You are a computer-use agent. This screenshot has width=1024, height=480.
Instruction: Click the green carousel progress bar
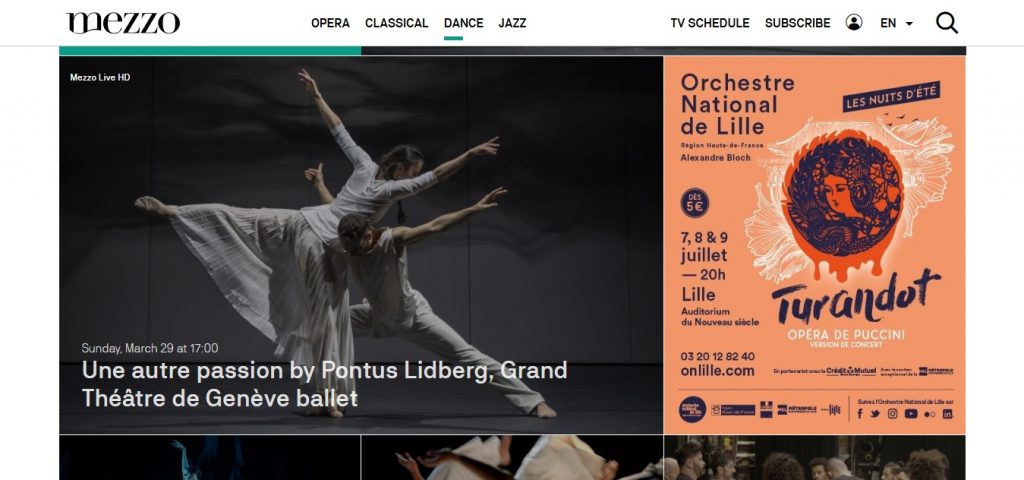[x=210, y=50]
